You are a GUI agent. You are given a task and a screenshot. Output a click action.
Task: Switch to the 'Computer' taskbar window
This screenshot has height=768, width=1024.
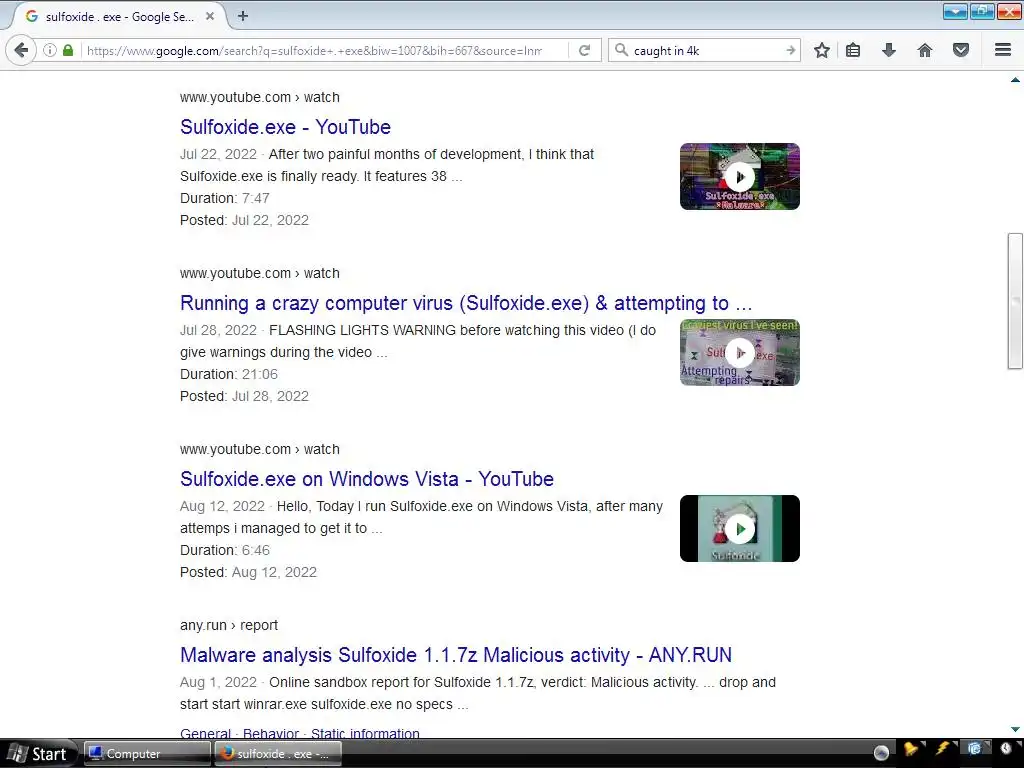[x=147, y=754]
